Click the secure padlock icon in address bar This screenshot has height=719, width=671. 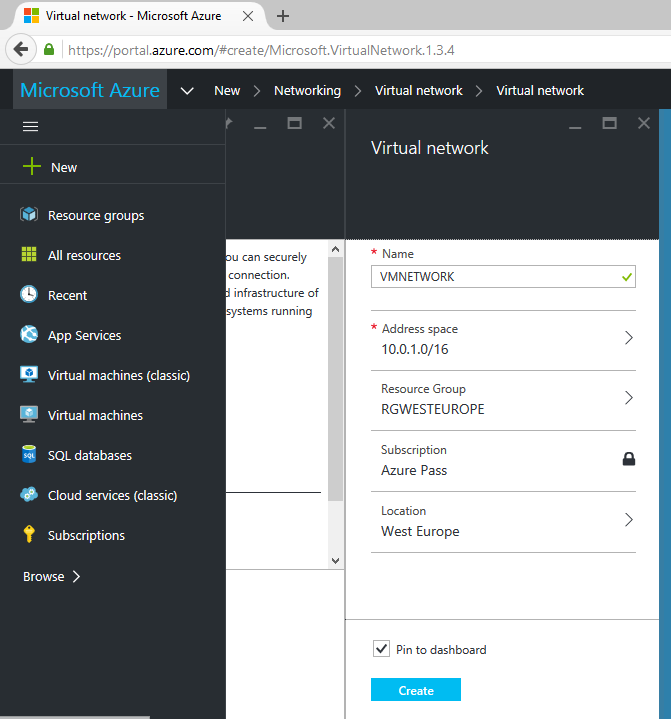[49, 49]
